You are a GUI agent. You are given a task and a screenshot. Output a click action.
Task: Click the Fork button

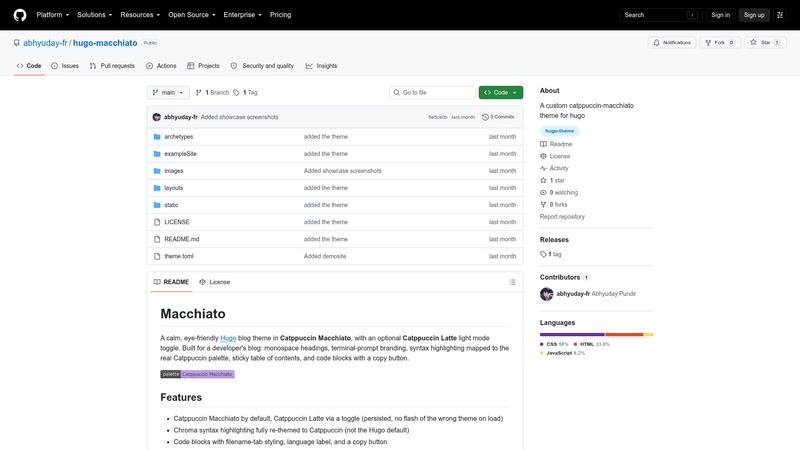[720, 43]
